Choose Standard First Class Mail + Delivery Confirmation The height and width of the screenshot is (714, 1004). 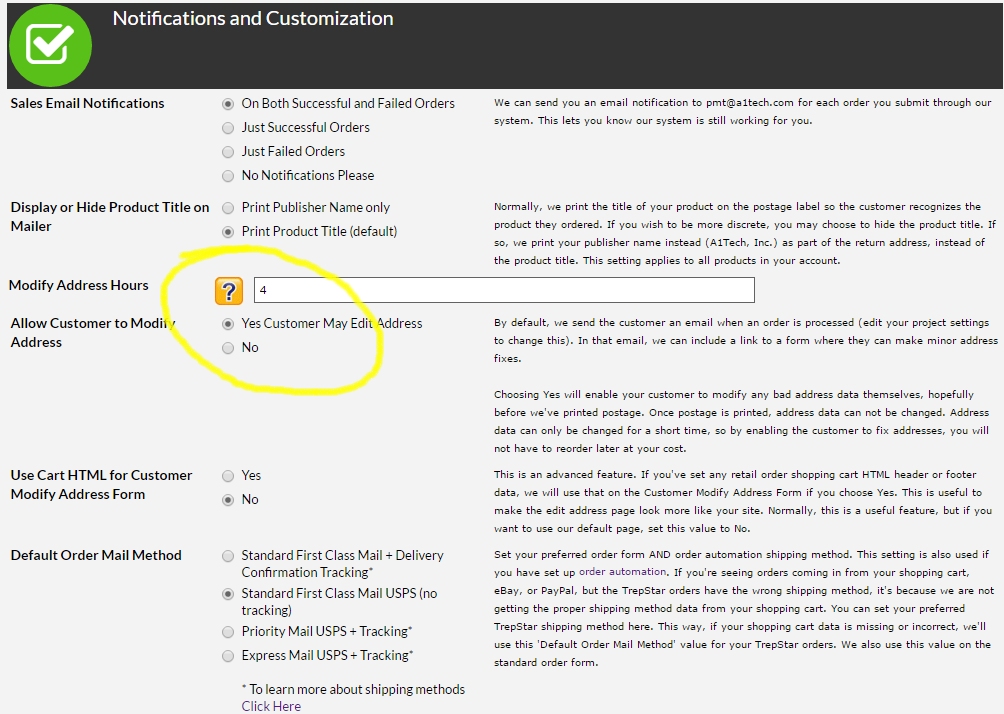[x=228, y=556]
